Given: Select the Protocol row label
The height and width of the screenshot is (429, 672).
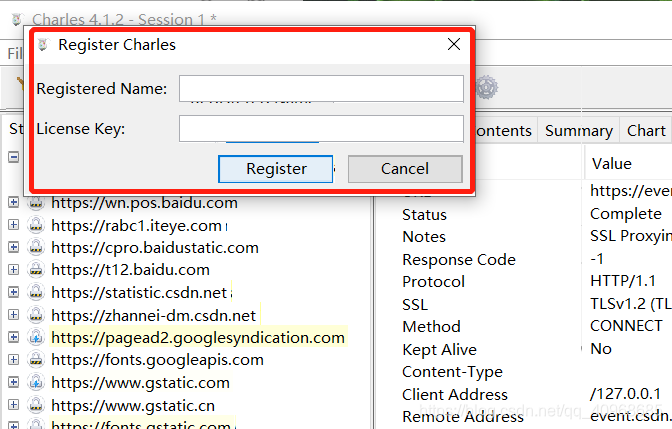Looking at the screenshot, I should (433, 282).
